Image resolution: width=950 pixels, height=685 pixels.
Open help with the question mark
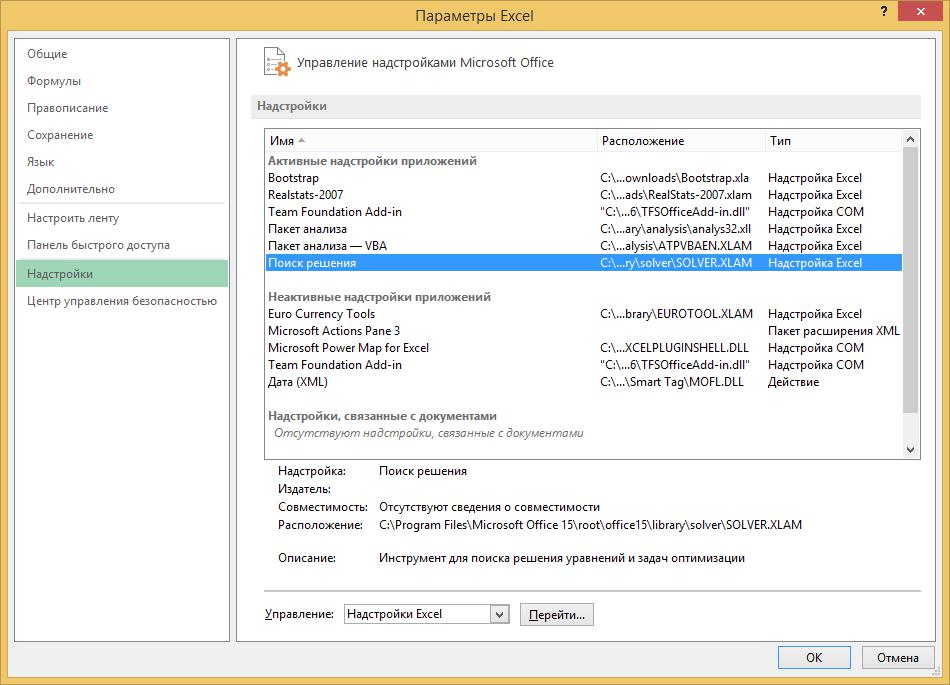(x=884, y=12)
